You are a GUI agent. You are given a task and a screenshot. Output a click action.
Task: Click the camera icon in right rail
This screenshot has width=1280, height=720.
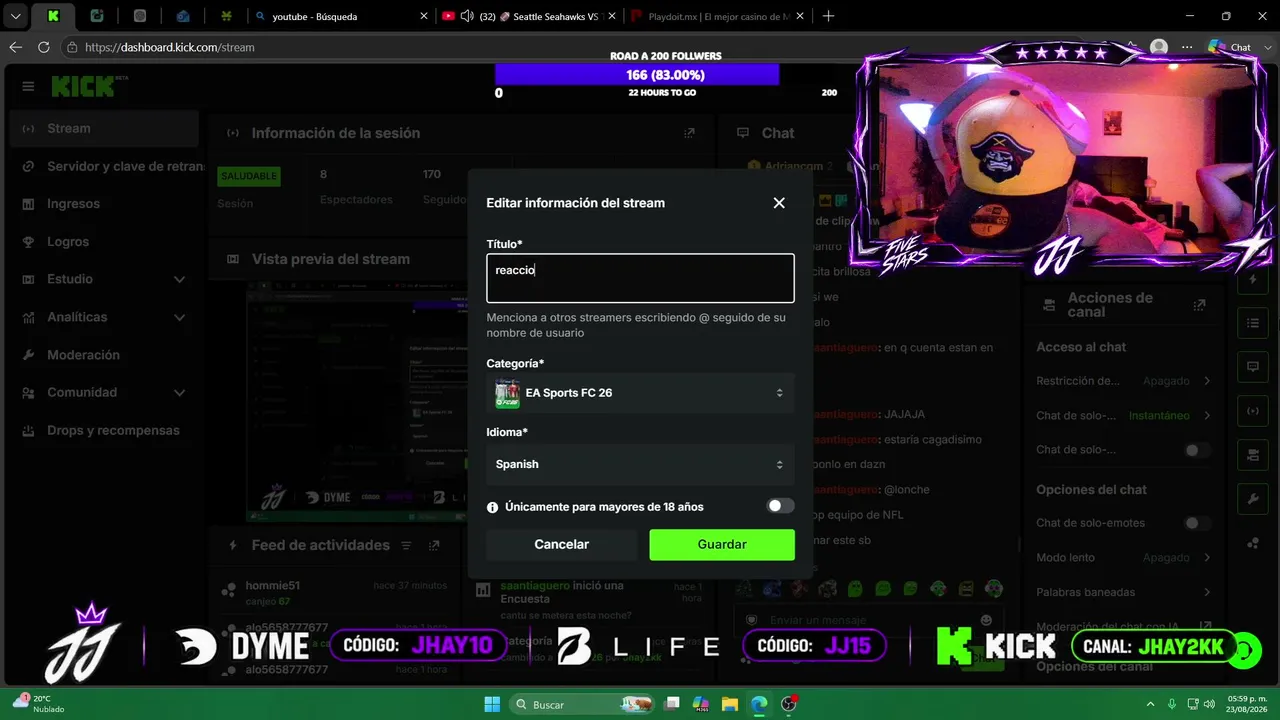[1252, 455]
